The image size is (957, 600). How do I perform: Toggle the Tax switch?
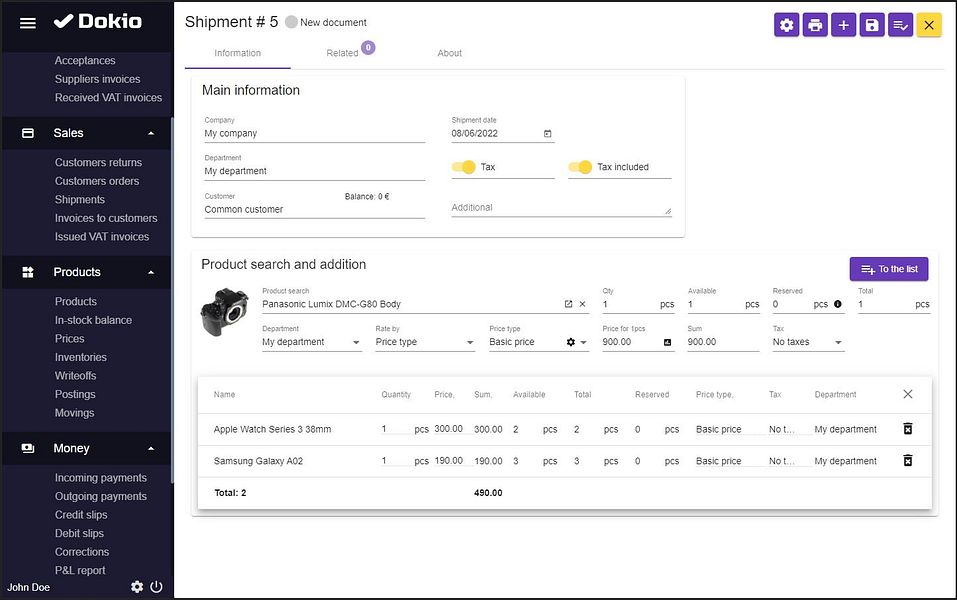(463, 167)
